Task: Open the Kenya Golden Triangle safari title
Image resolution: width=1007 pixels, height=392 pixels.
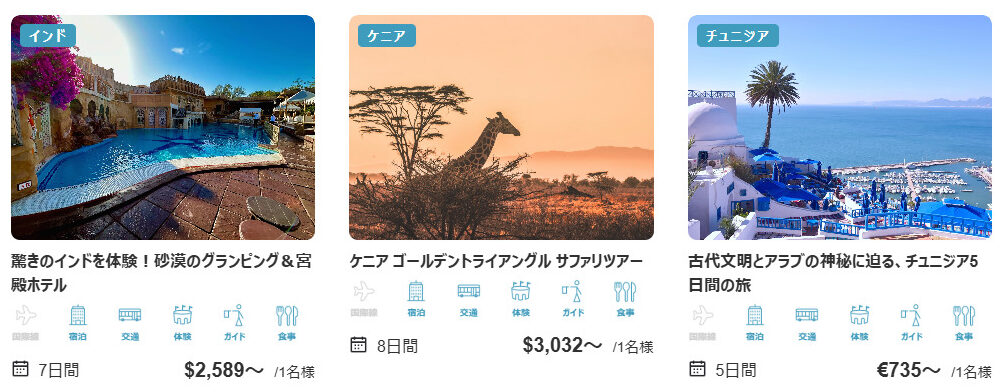Action: [x=496, y=261]
